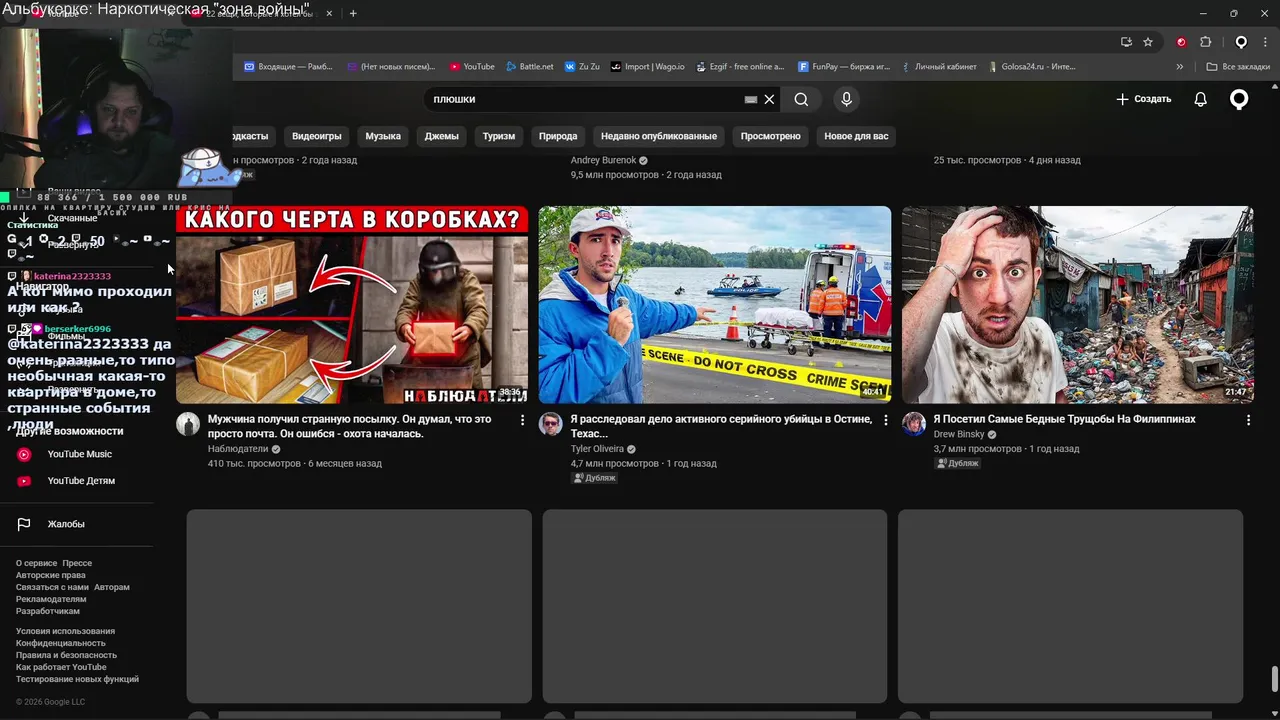
Task: Open the FunPay bookmark
Action: coord(844,67)
